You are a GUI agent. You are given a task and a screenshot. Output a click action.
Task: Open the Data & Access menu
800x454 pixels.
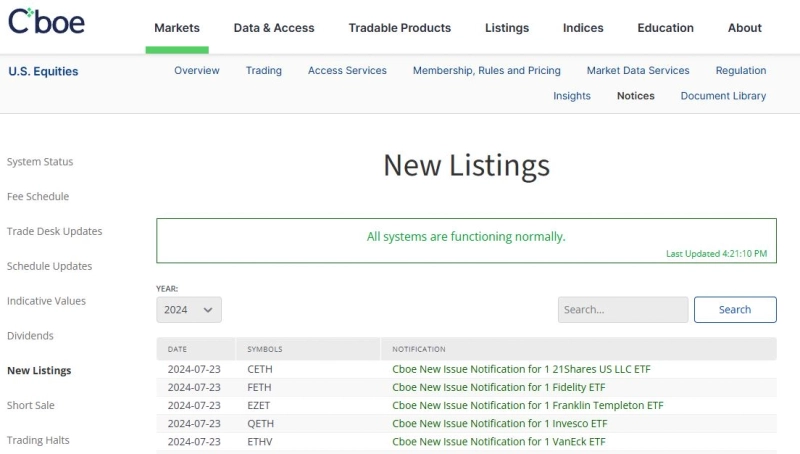point(274,28)
